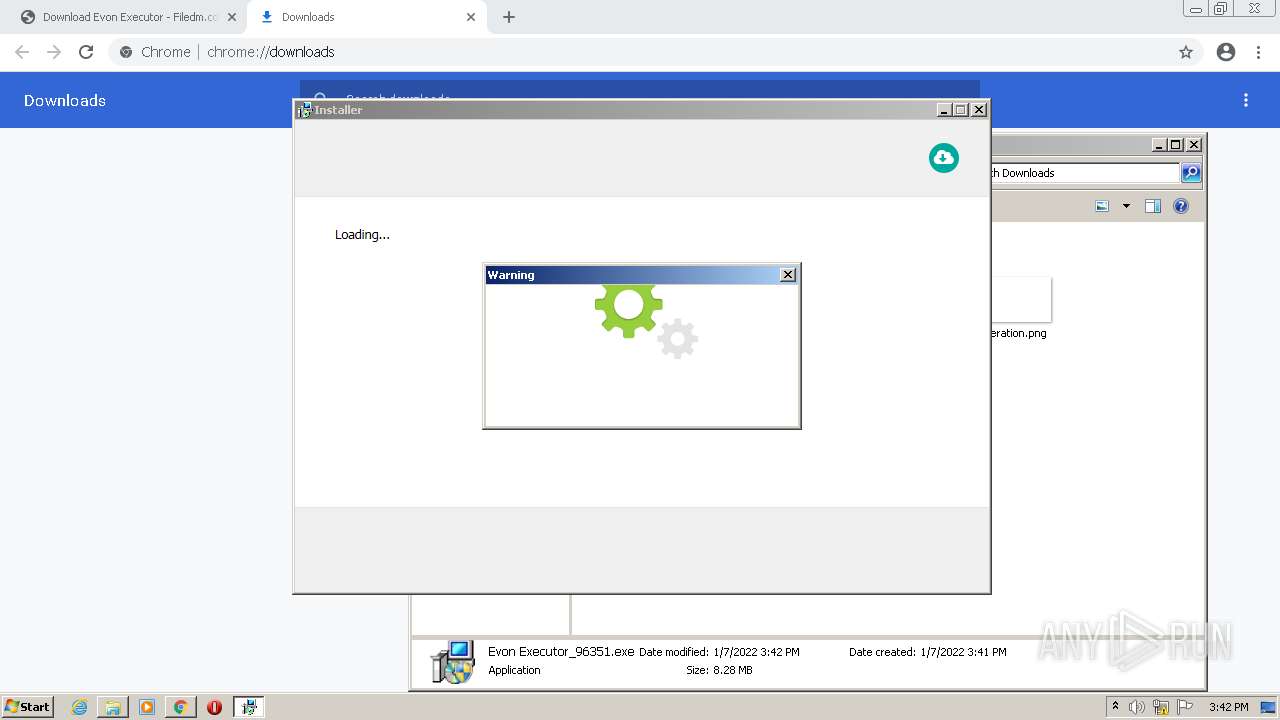Click the Downloads page heading

pos(65,100)
